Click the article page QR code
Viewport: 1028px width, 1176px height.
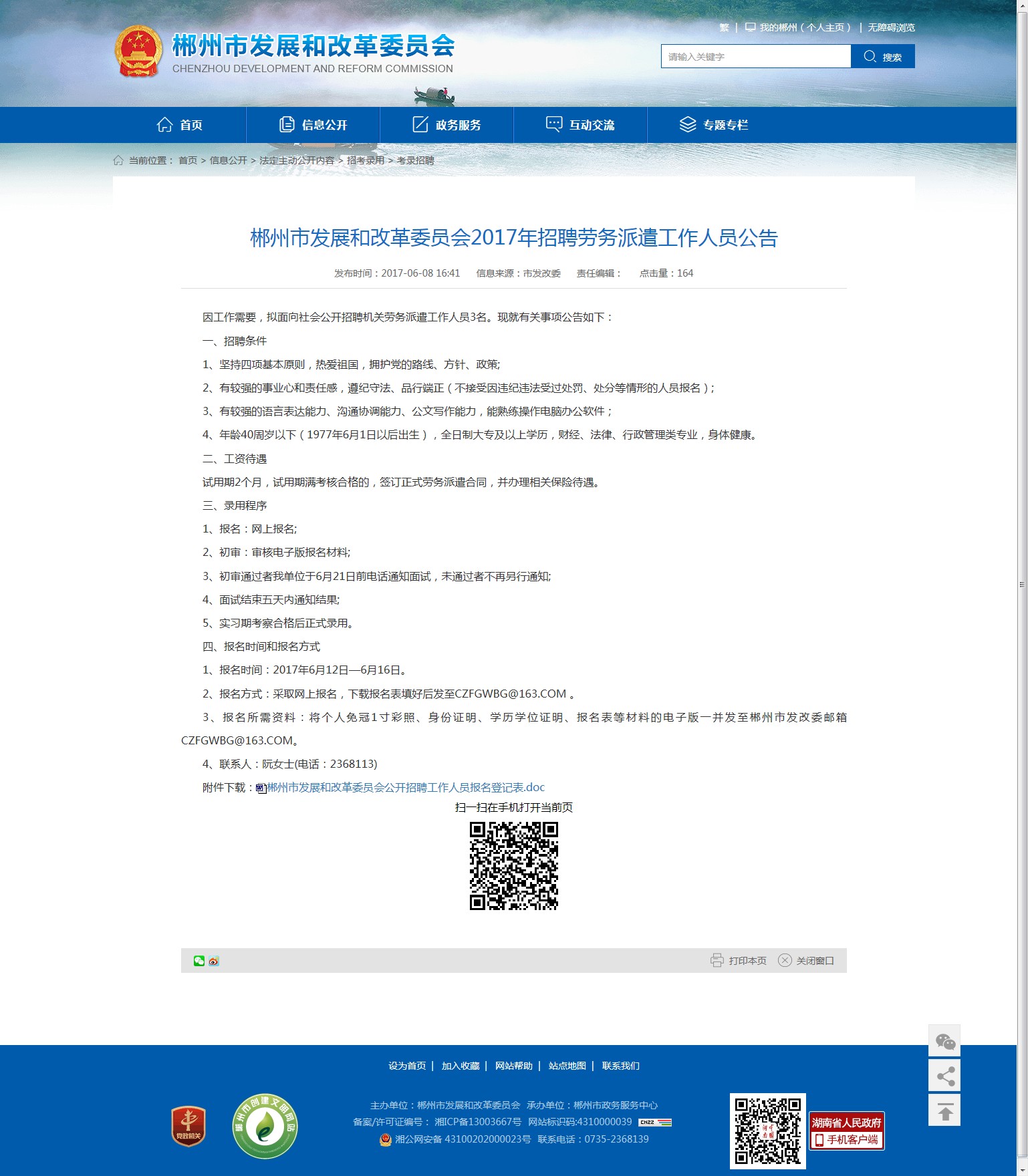(x=514, y=866)
